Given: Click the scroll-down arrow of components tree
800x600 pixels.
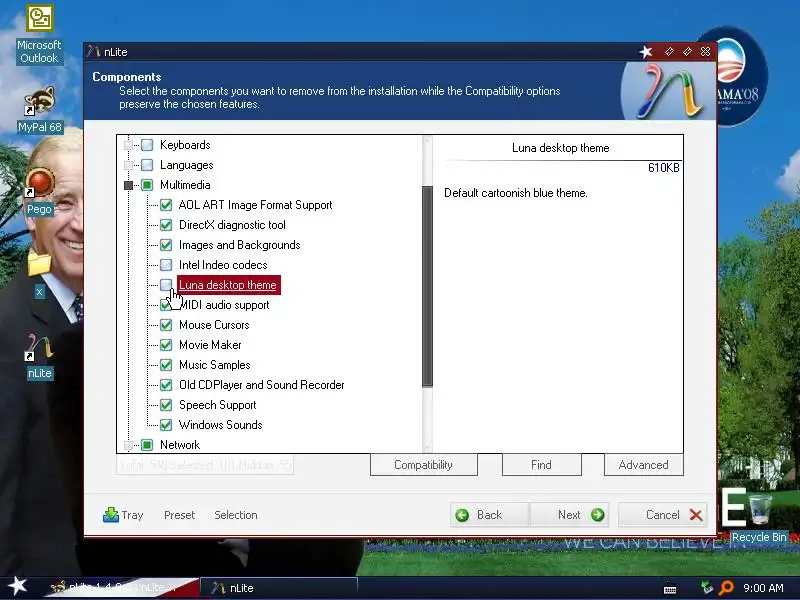Looking at the screenshot, I should (x=428, y=447).
